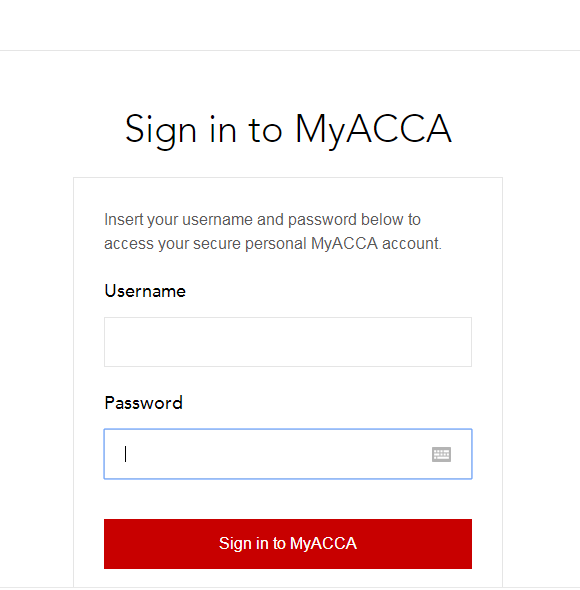Click the Password label

[143, 403]
